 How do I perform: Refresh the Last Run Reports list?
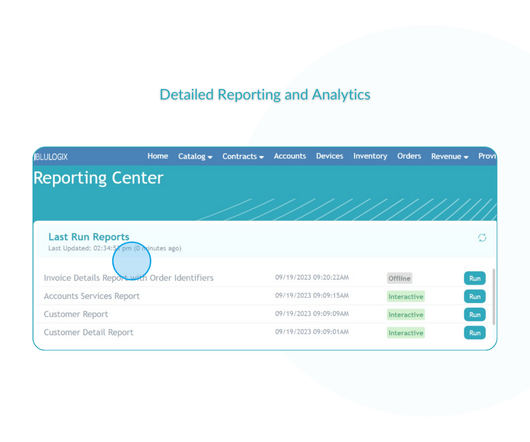click(x=482, y=238)
